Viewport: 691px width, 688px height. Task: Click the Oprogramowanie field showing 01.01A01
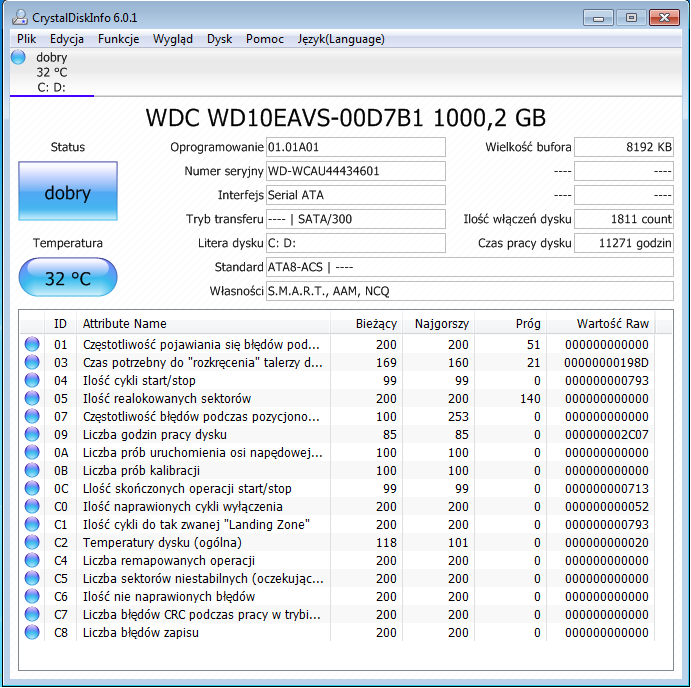[356, 147]
